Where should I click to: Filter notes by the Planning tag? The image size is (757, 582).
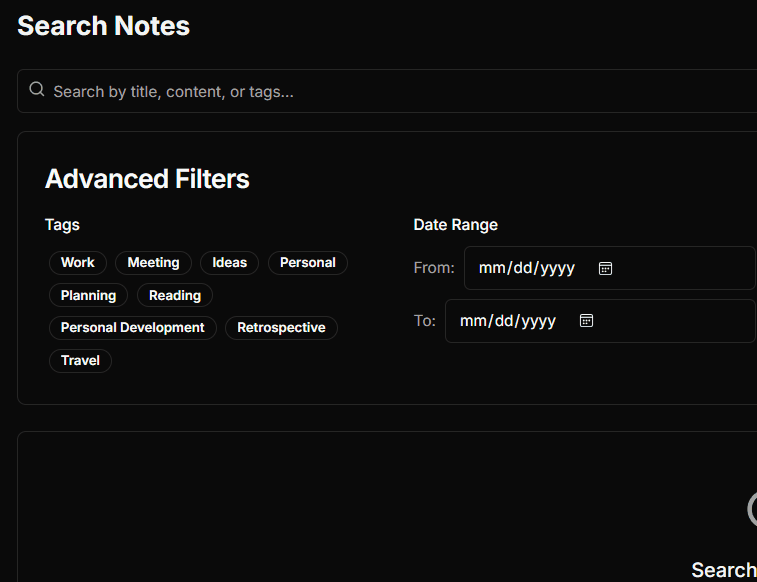tap(88, 295)
